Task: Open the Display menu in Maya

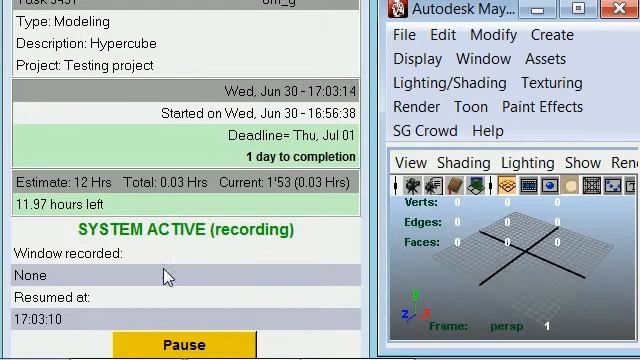Action: pyautogui.click(x=418, y=59)
